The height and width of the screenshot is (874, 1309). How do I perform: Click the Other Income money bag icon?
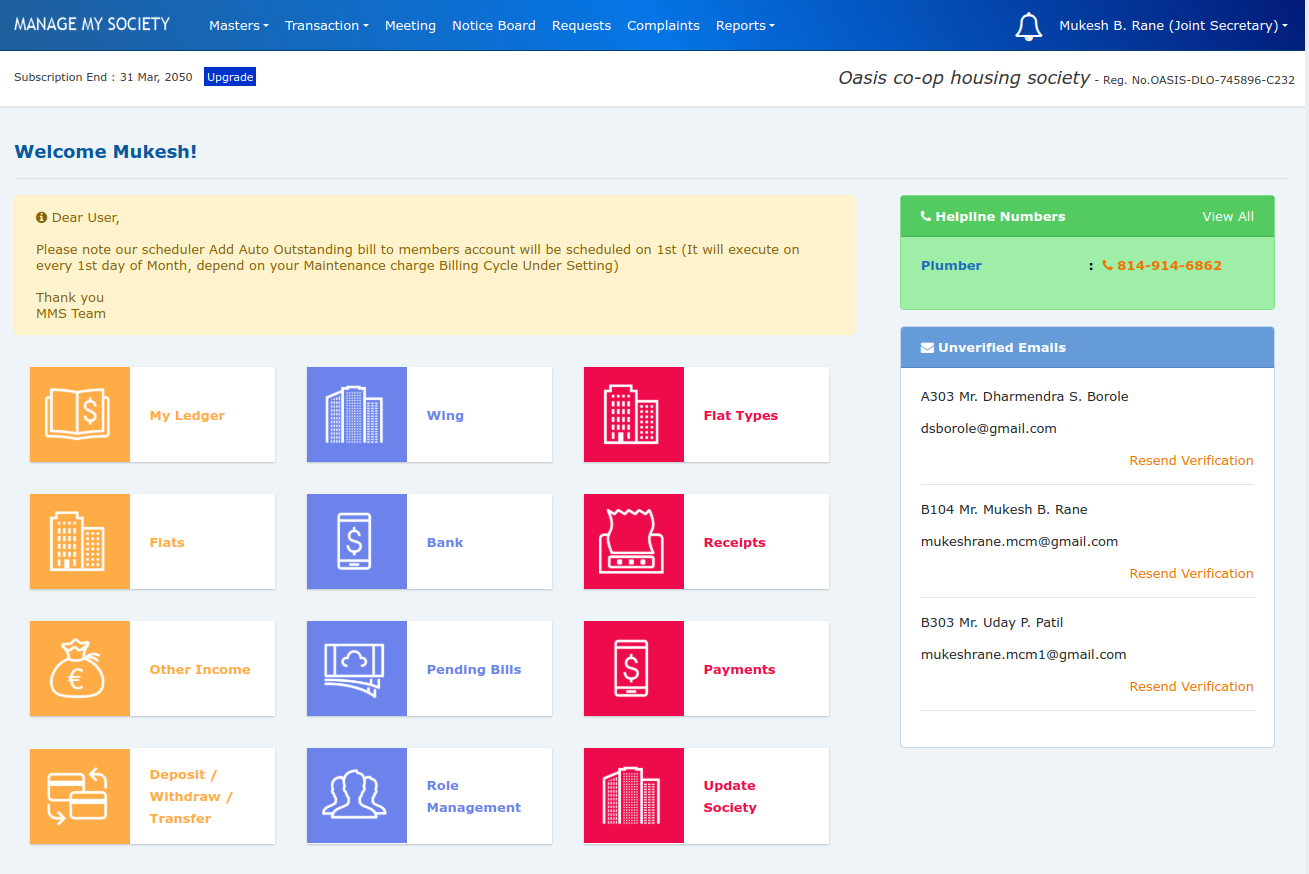point(80,668)
